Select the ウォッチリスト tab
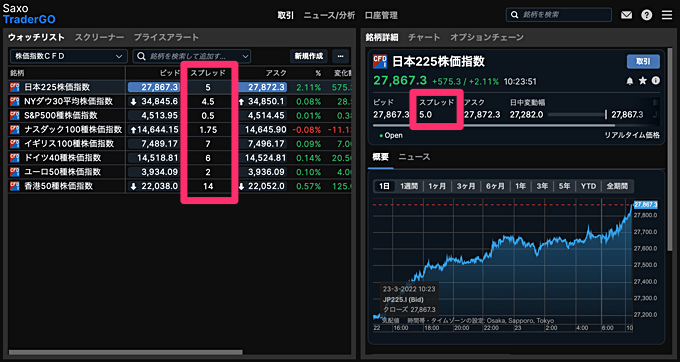 point(36,37)
